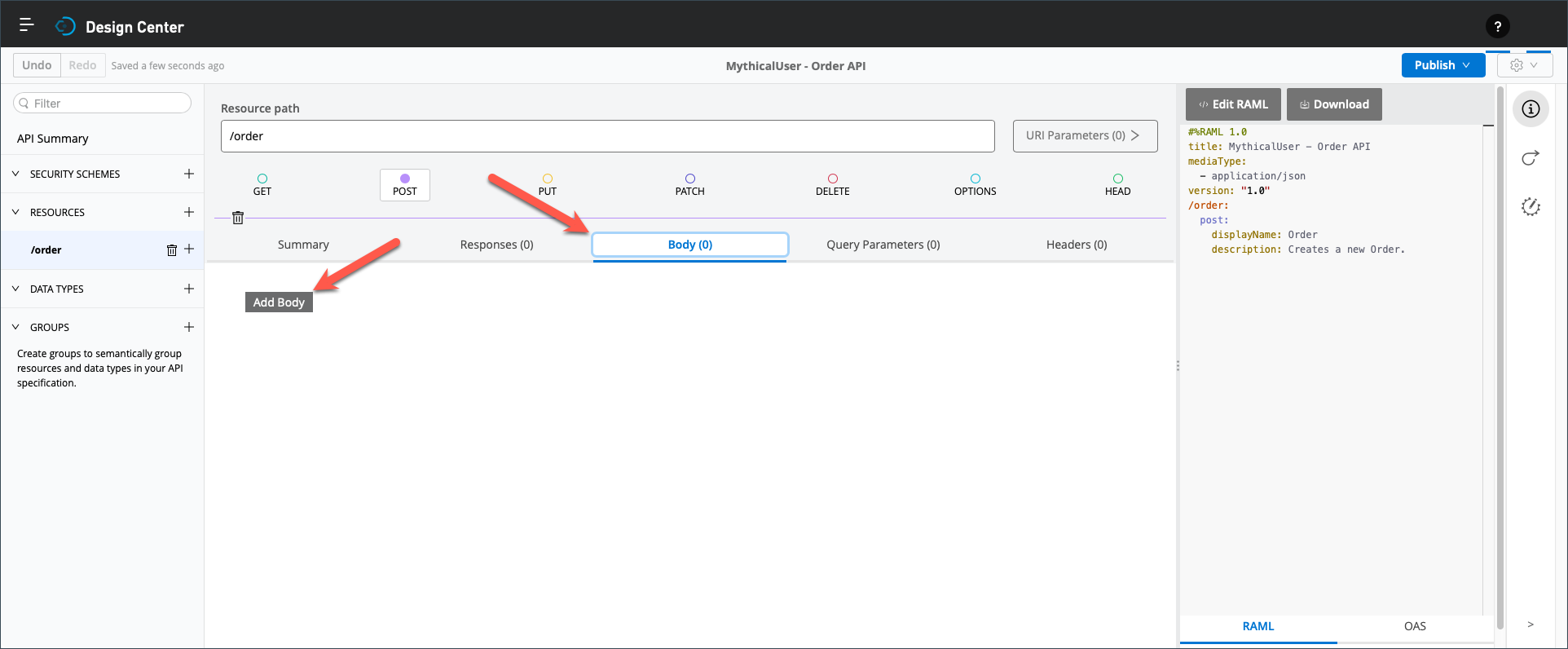Collapse the RESOURCES section
Image resolution: width=1568 pixels, height=649 pixels.
(x=15, y=212)
